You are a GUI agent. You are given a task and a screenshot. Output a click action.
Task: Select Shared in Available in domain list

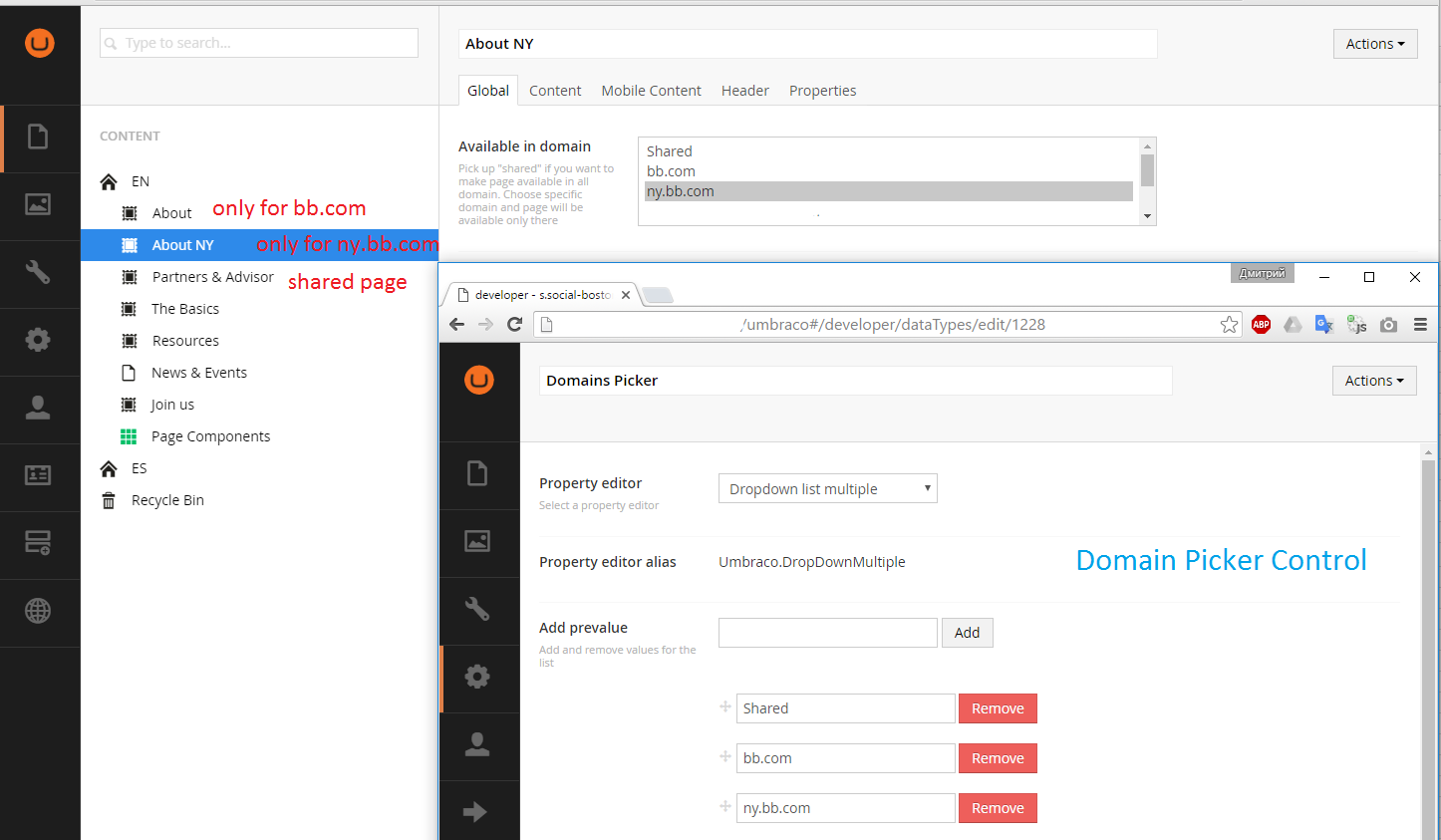click(889, 151)
